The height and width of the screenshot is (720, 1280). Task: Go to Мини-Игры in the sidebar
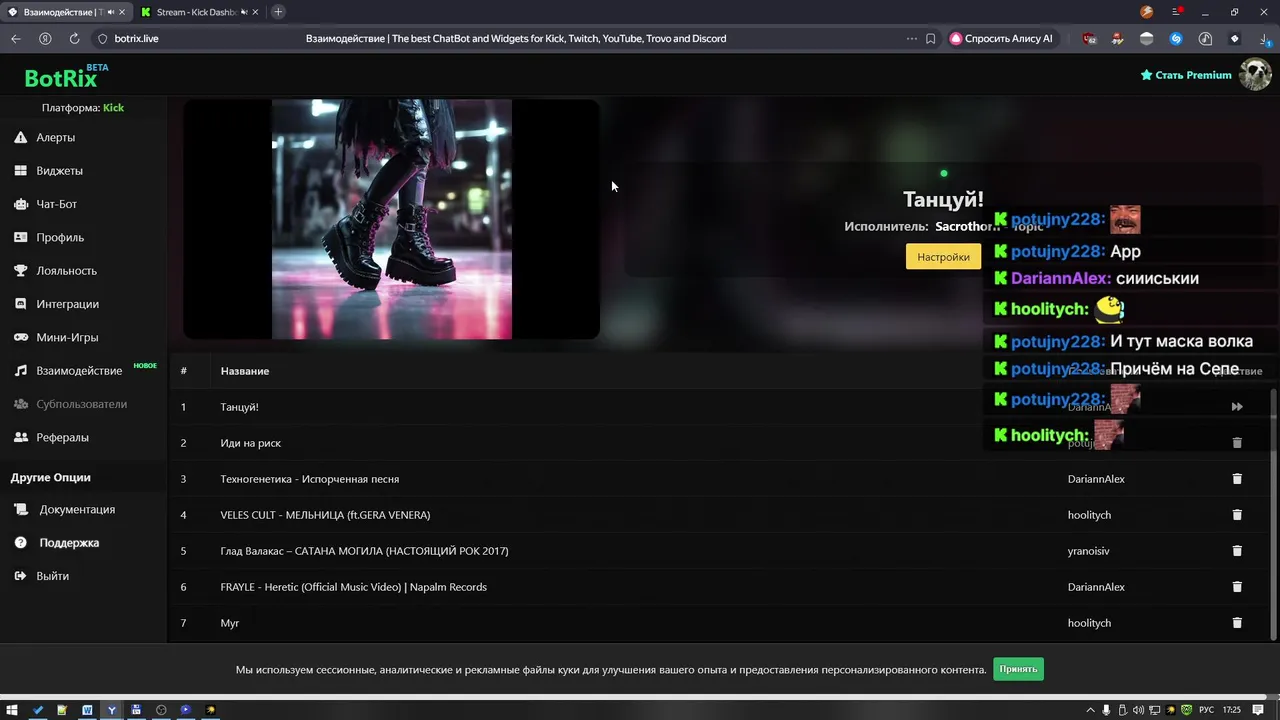(67, 337)
